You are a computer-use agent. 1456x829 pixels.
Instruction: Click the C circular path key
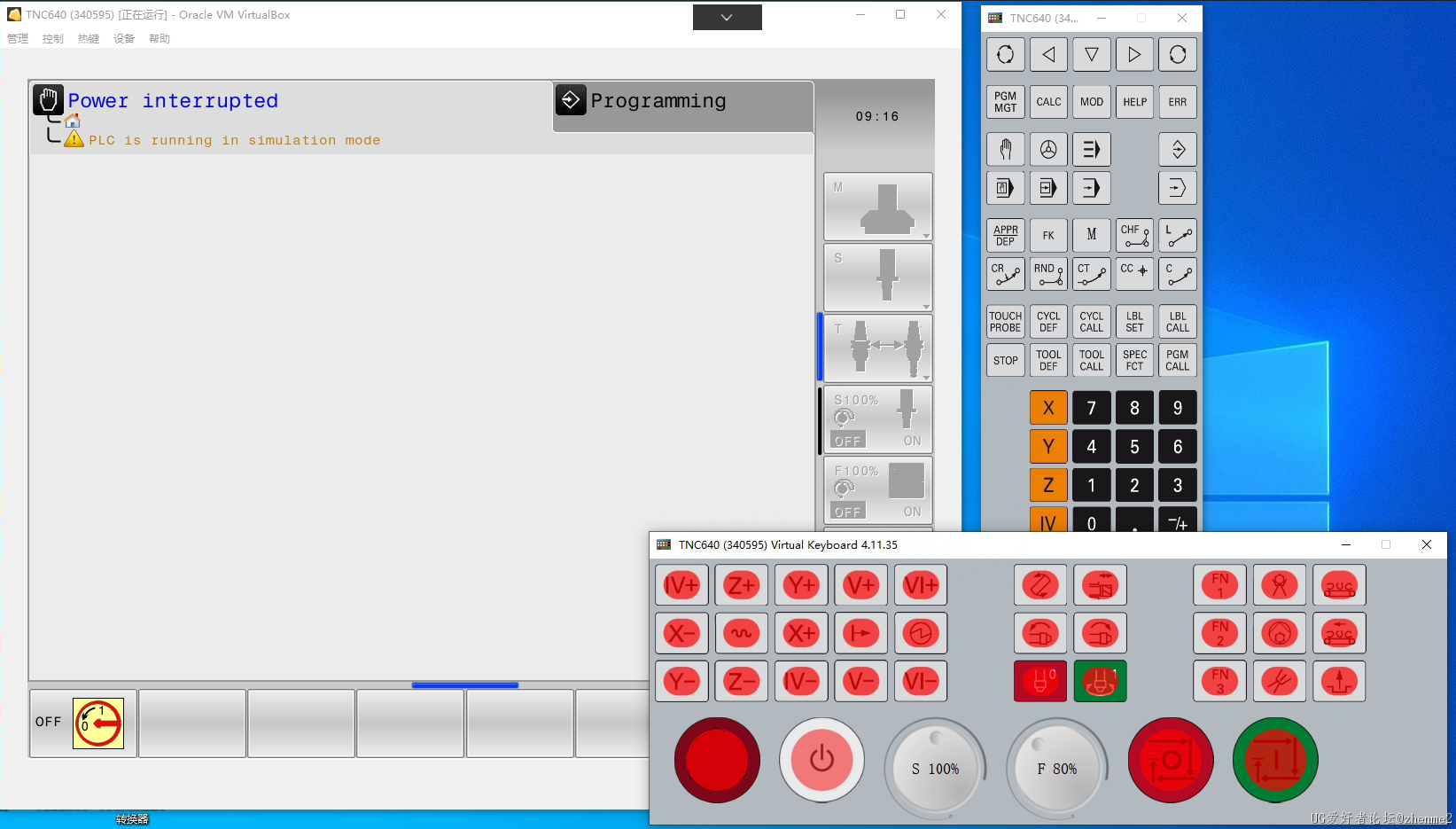click(1178, 273)
